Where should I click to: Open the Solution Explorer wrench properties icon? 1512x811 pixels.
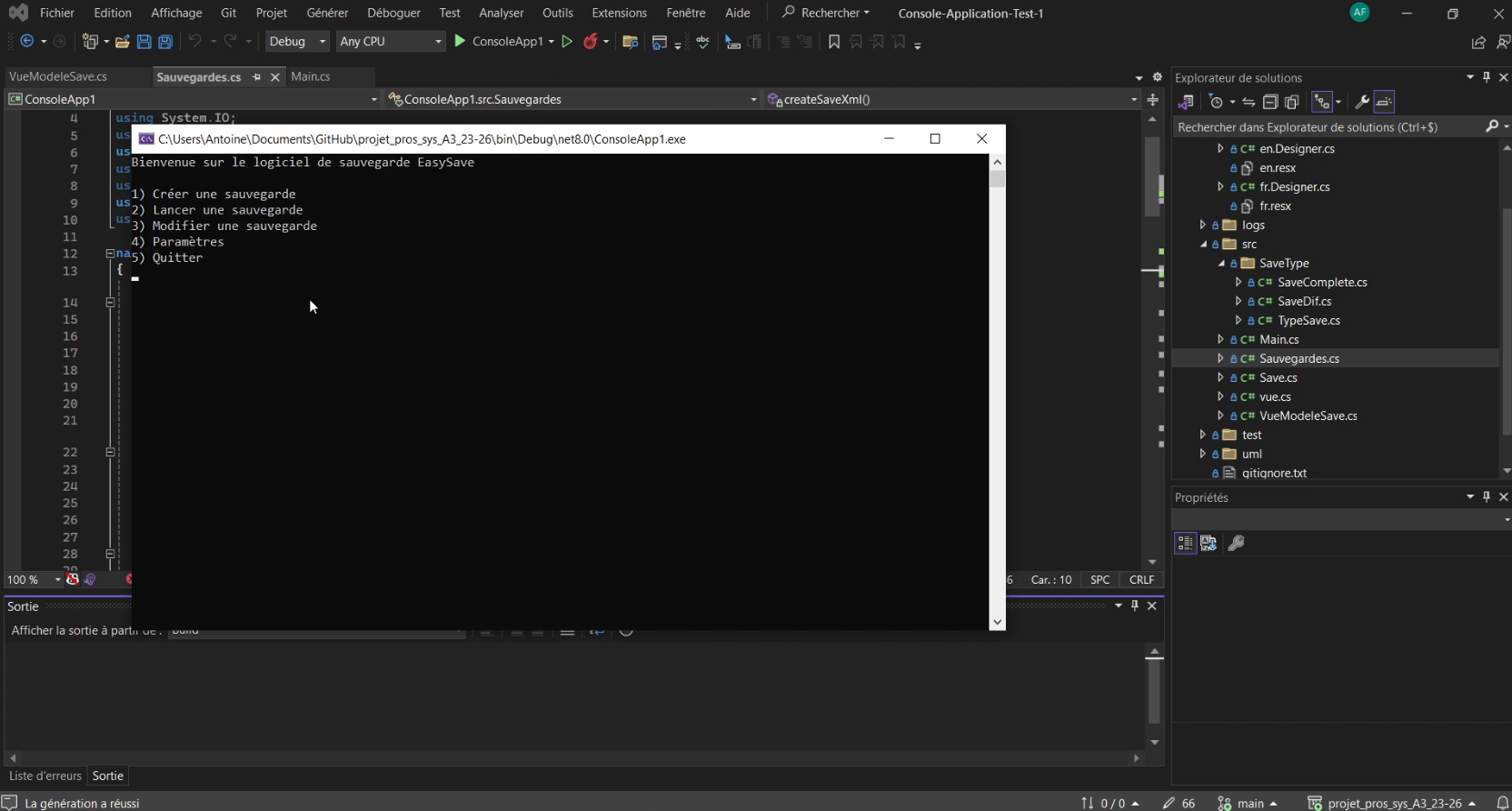[1361, 102]
